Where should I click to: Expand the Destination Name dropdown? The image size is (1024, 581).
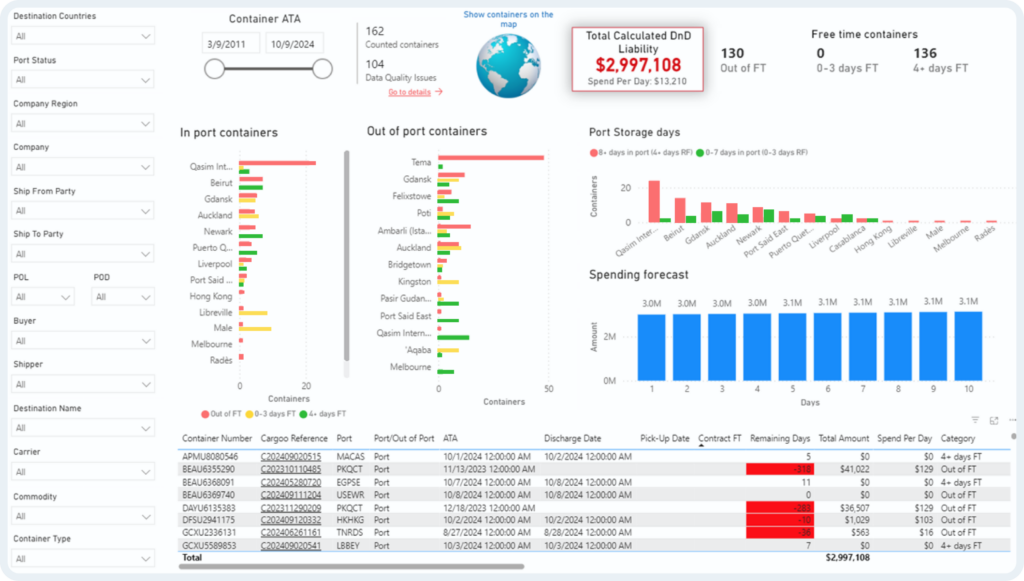[x=83, y=428]
